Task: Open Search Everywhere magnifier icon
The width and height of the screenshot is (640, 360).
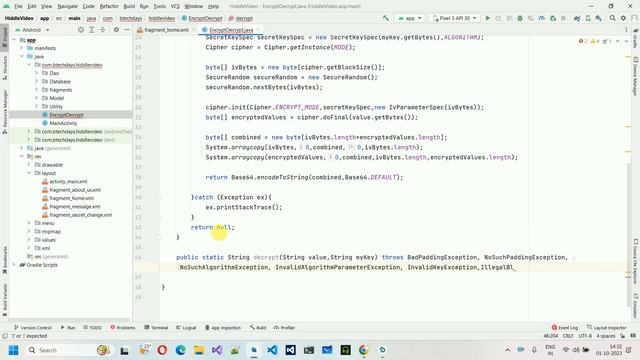Action: [613, 18]
